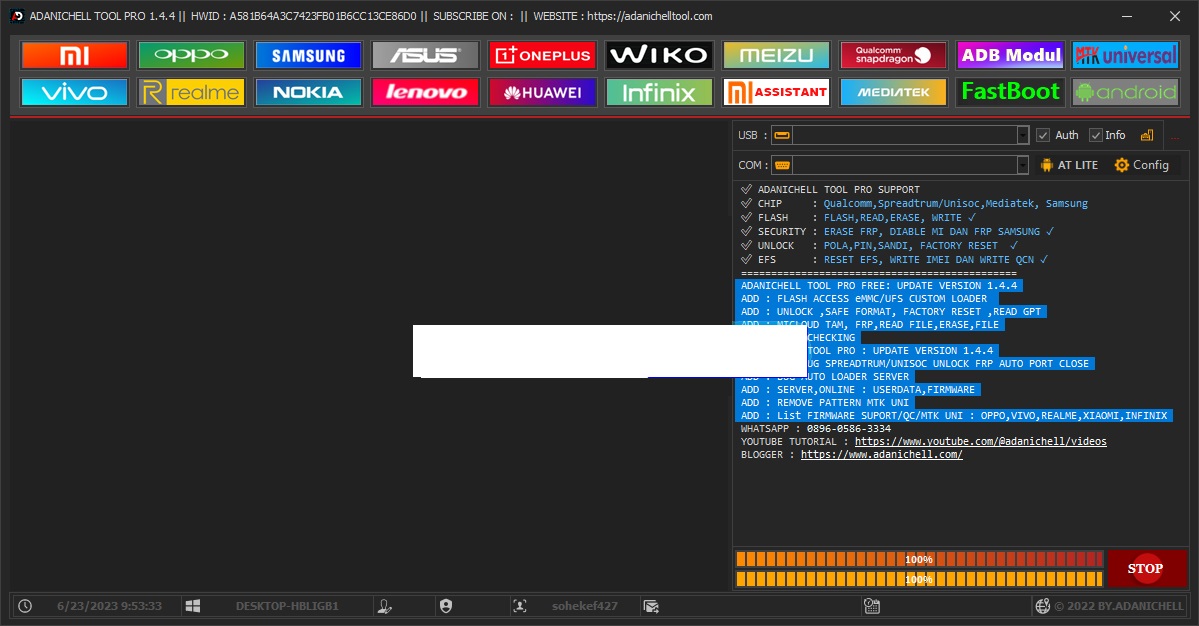Click the 'ADD : FLASH ACCESS eMMC/UFS' log line
The height and width of the screenshot is (626, 1199).
click(x=864, y=299)
